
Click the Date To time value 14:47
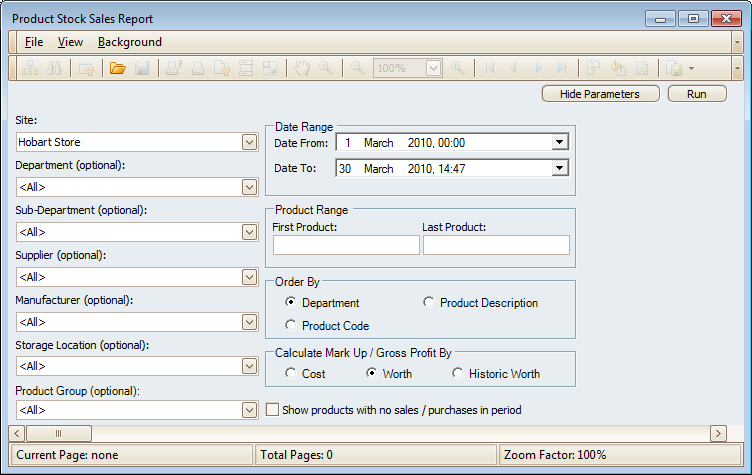coord(451,168)
